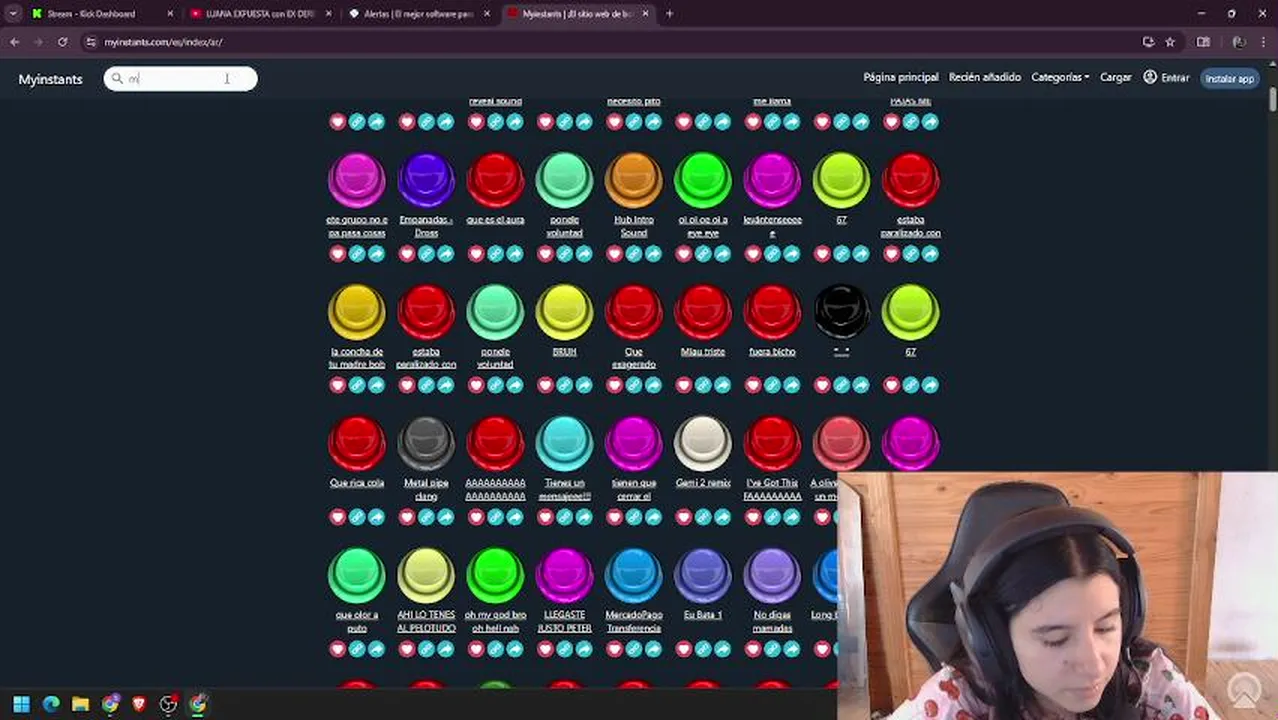
Task: Favorite the "BRUH" sound with heart
Action: pyautogui.click(x=545, y=385)
